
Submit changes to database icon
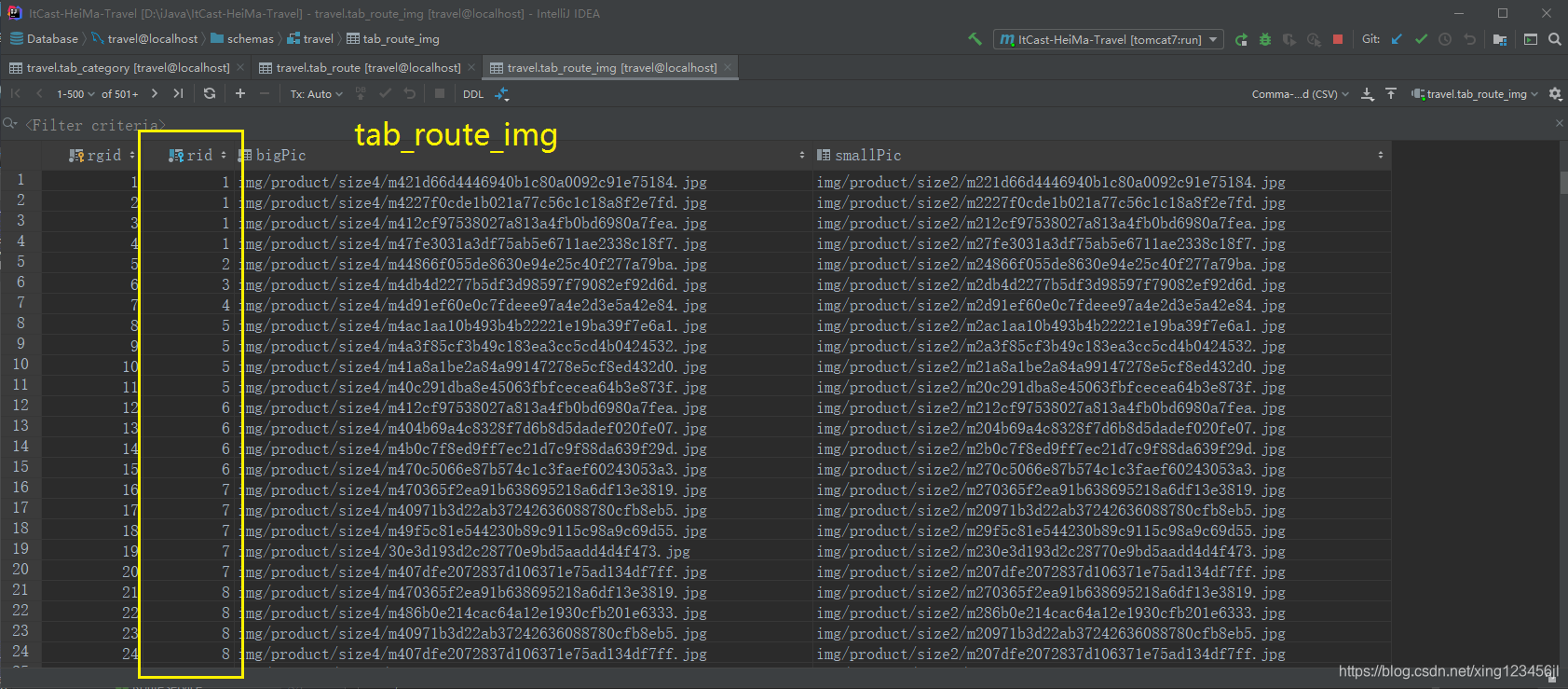361,93
